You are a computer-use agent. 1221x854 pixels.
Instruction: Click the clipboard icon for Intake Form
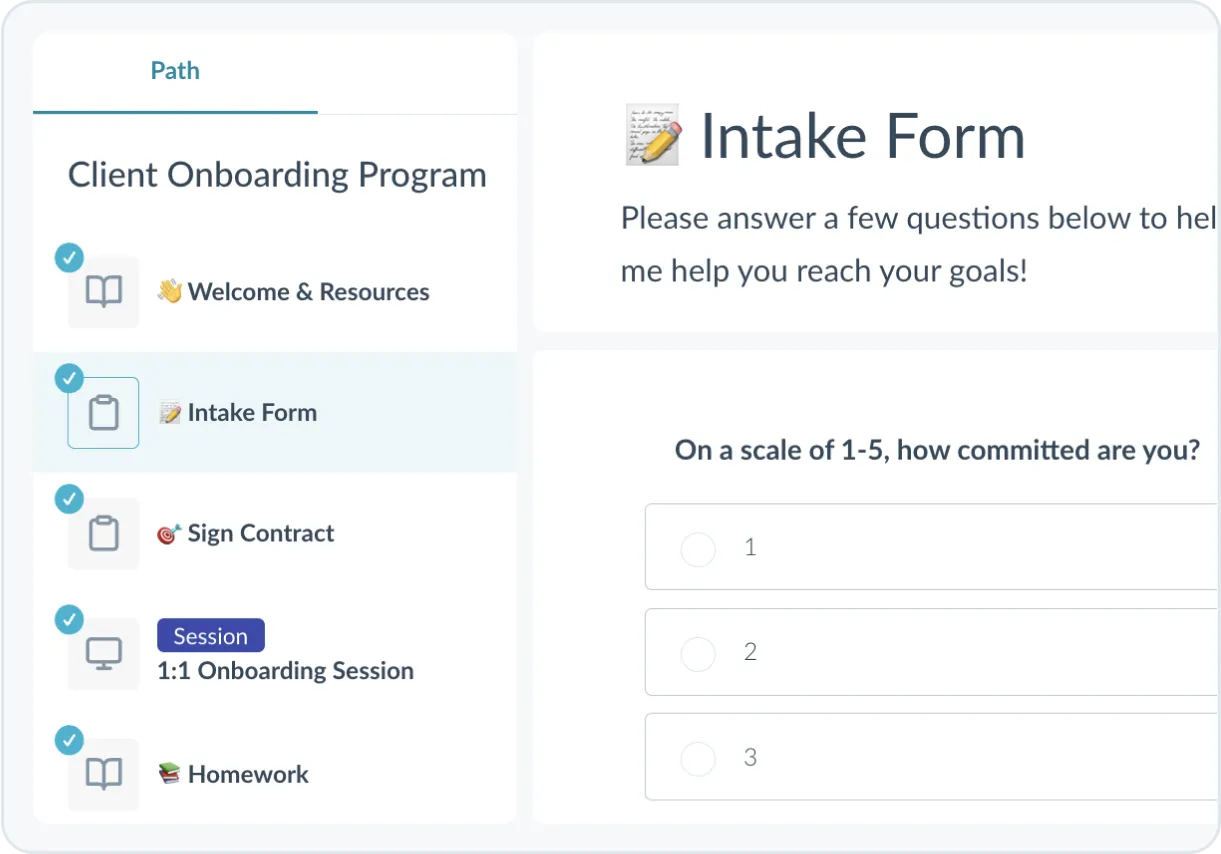point(103,412)
